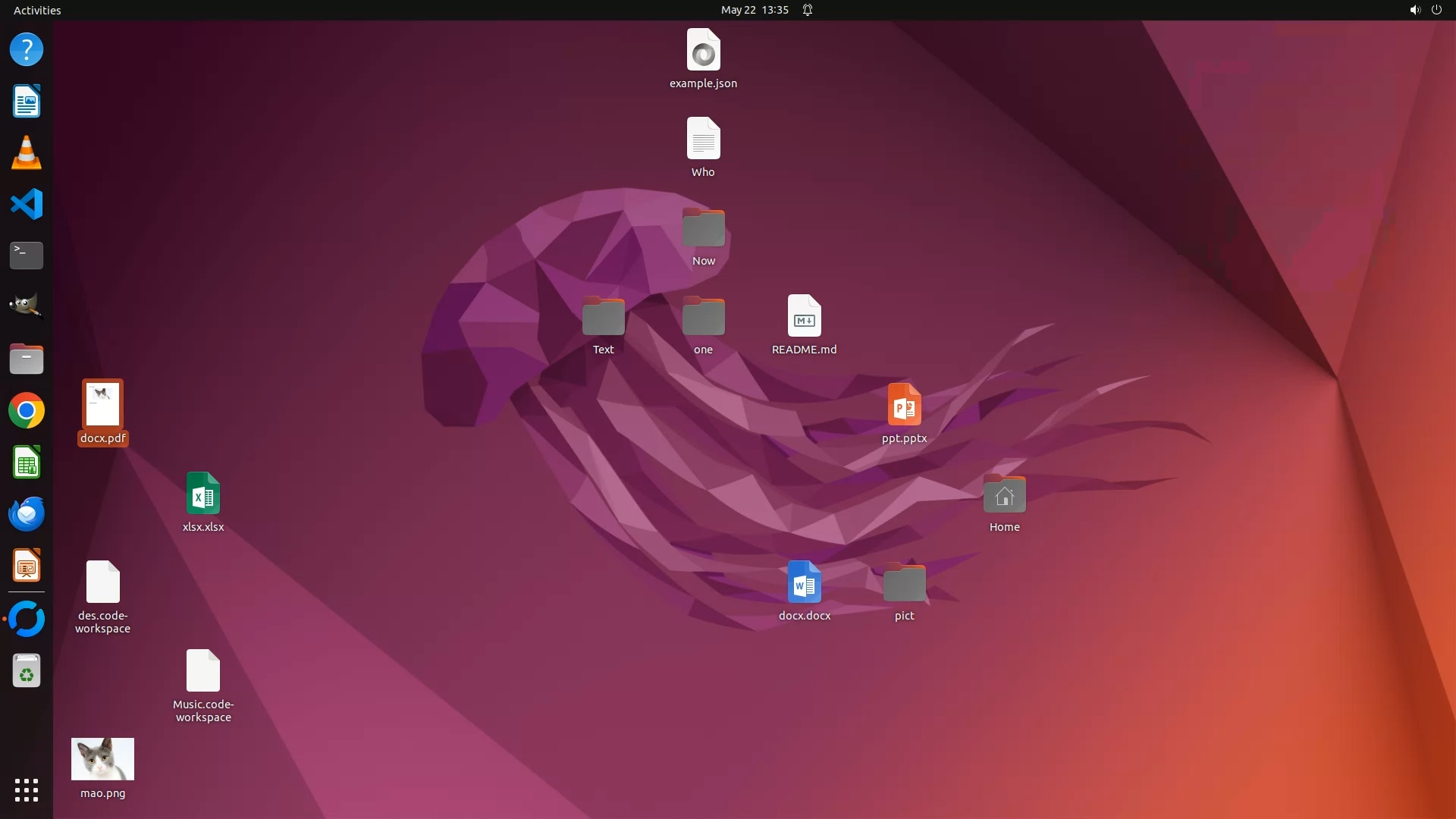Open VLC media player in dock

(27, 152)
